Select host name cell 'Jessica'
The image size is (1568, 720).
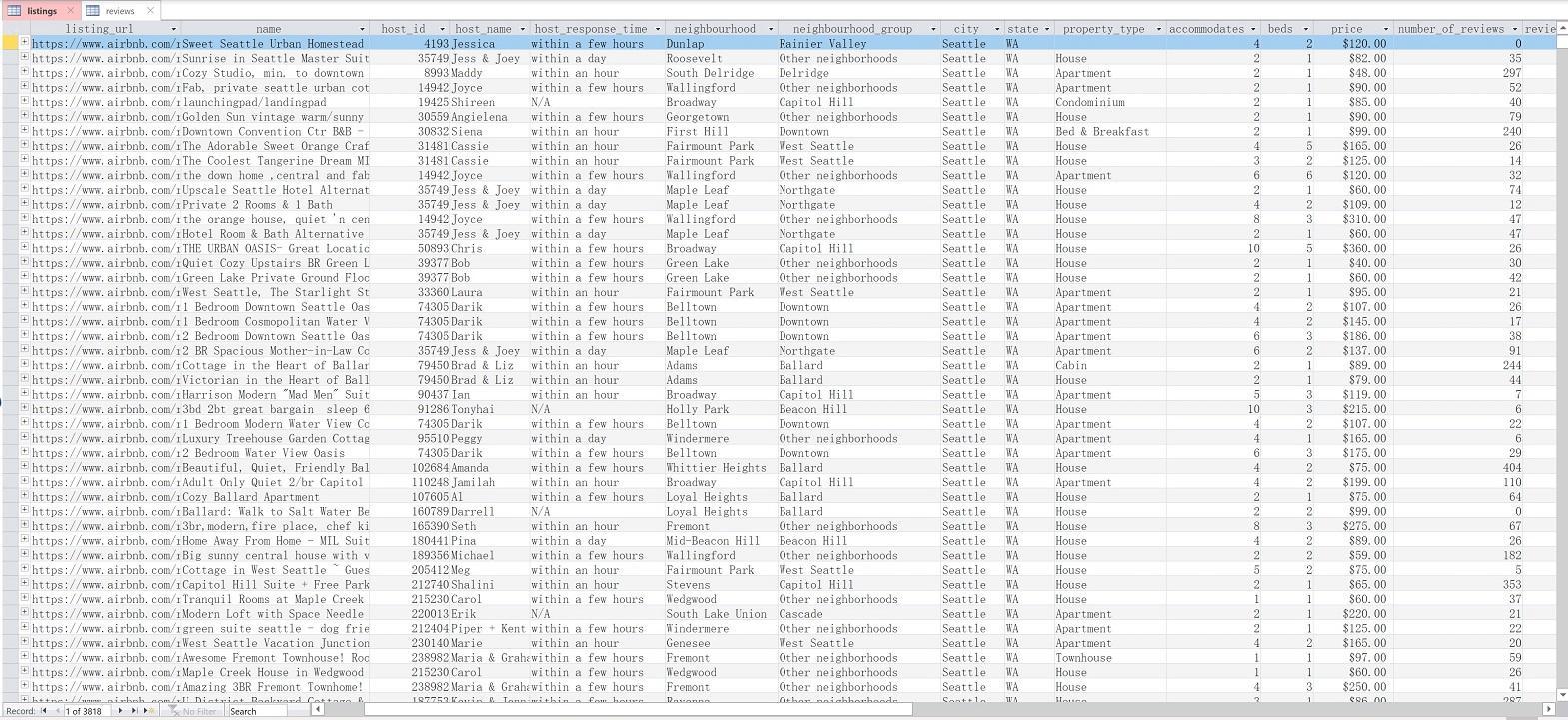pyautogui.click(x=489, y=44)
